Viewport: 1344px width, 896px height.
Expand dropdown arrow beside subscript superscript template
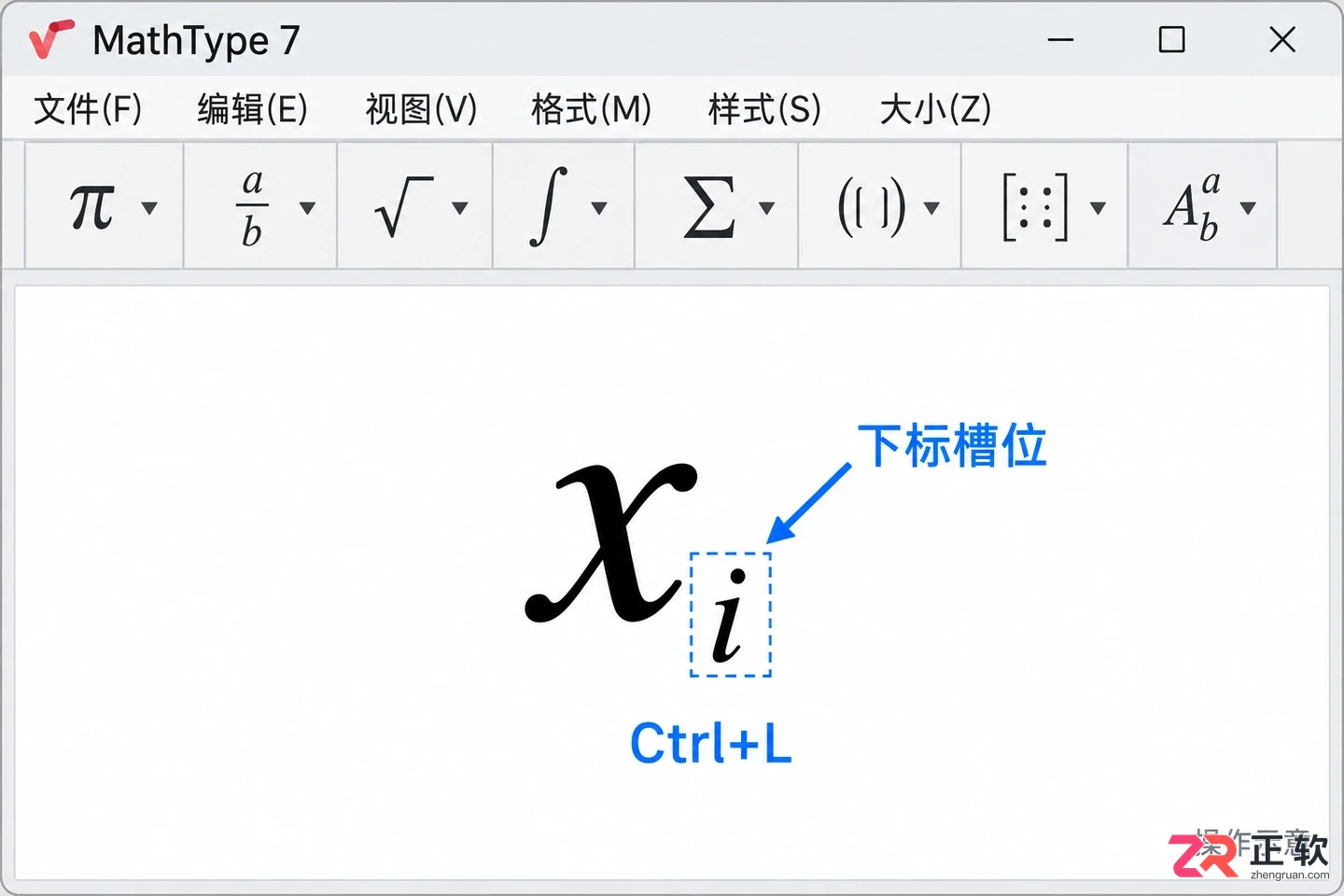pos(1248,207)
